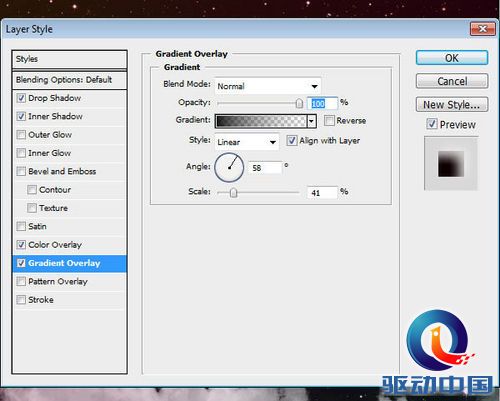Open the Blend Mode dropdown

click(x=268, y=86)
